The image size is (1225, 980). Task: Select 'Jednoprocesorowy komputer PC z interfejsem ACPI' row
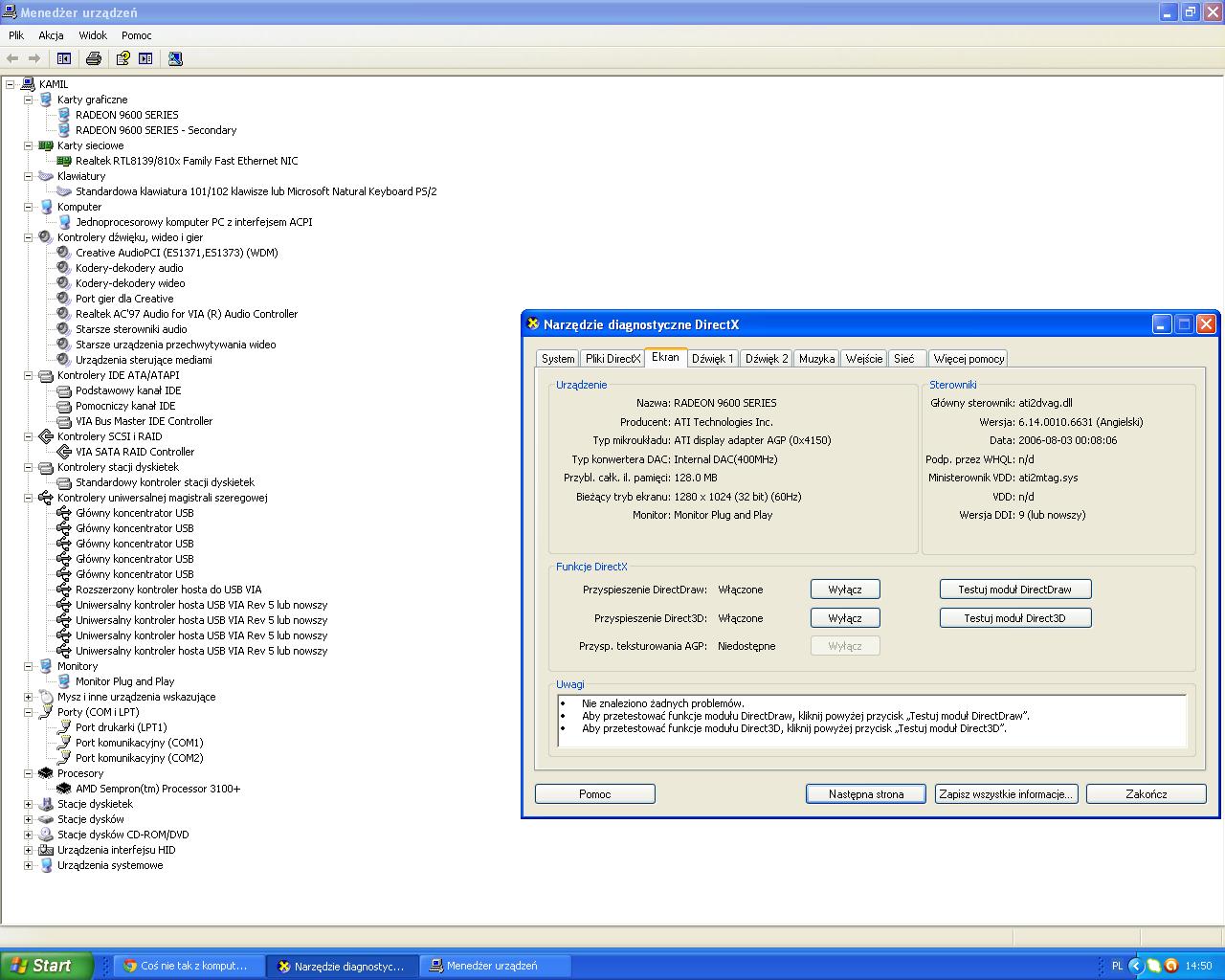(193, 222)
